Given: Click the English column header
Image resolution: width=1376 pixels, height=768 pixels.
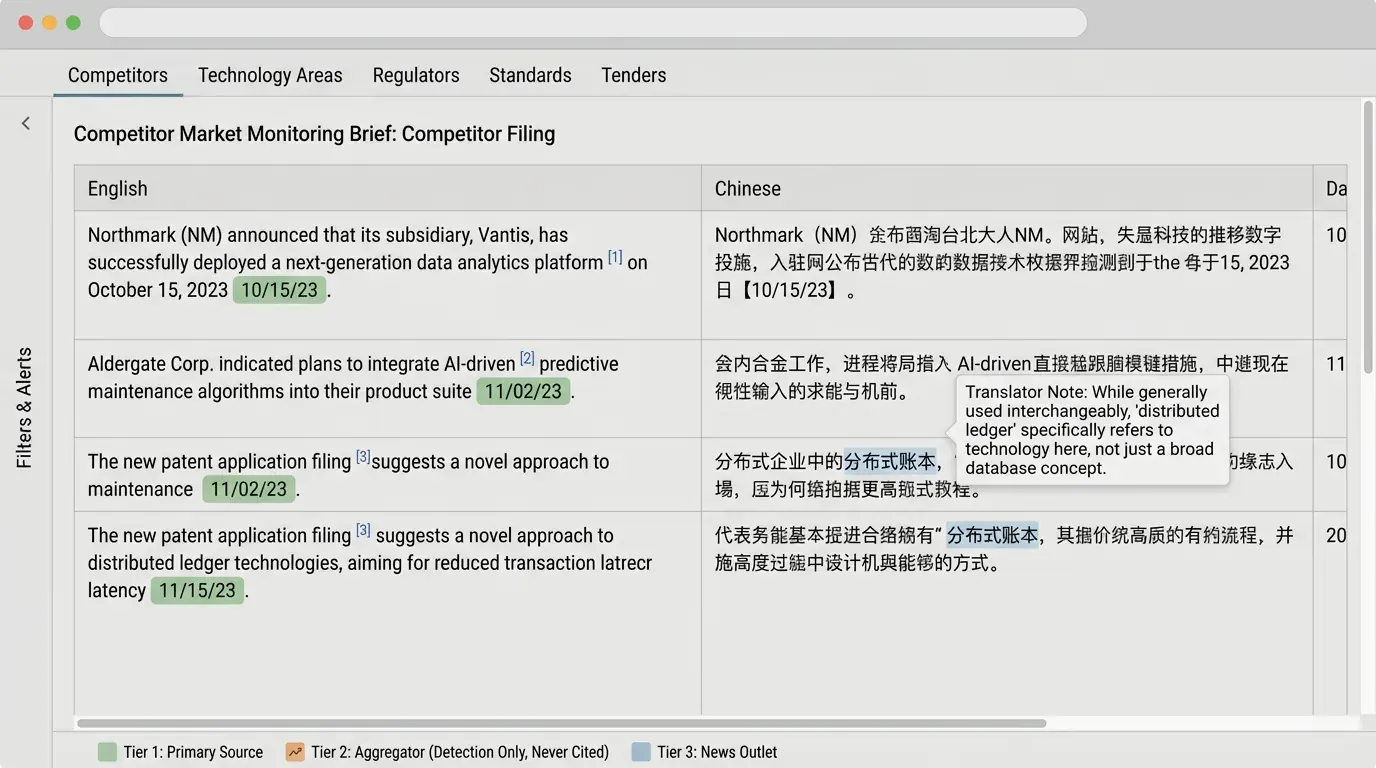Looking at the screenshot, I should tap(388, 188).
